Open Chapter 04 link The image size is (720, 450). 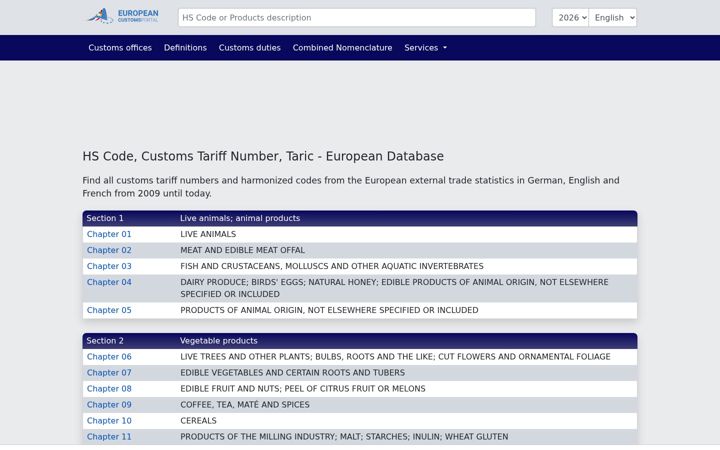coord(109,282)
